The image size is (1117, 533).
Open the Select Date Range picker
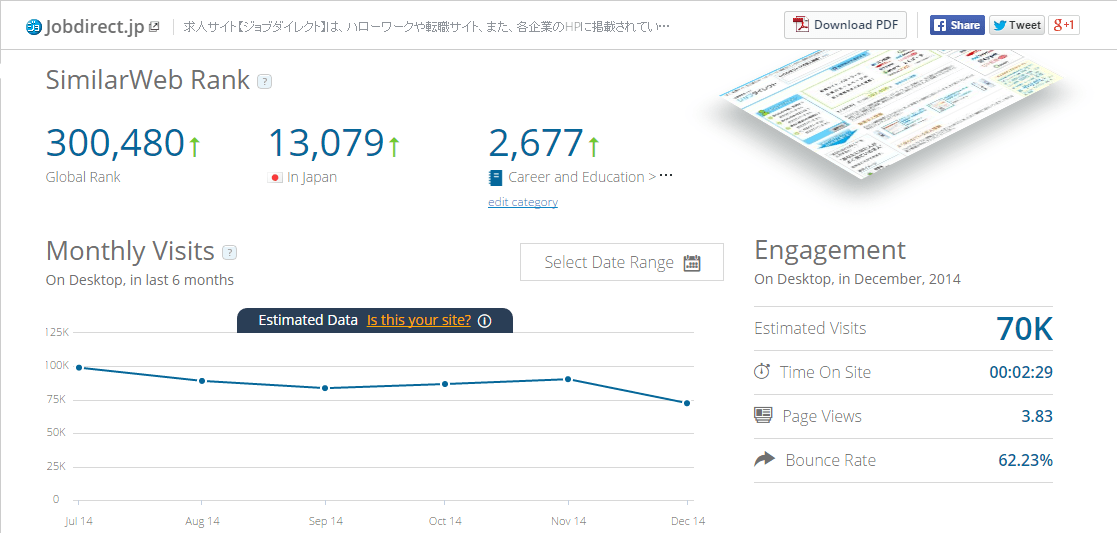622,262
